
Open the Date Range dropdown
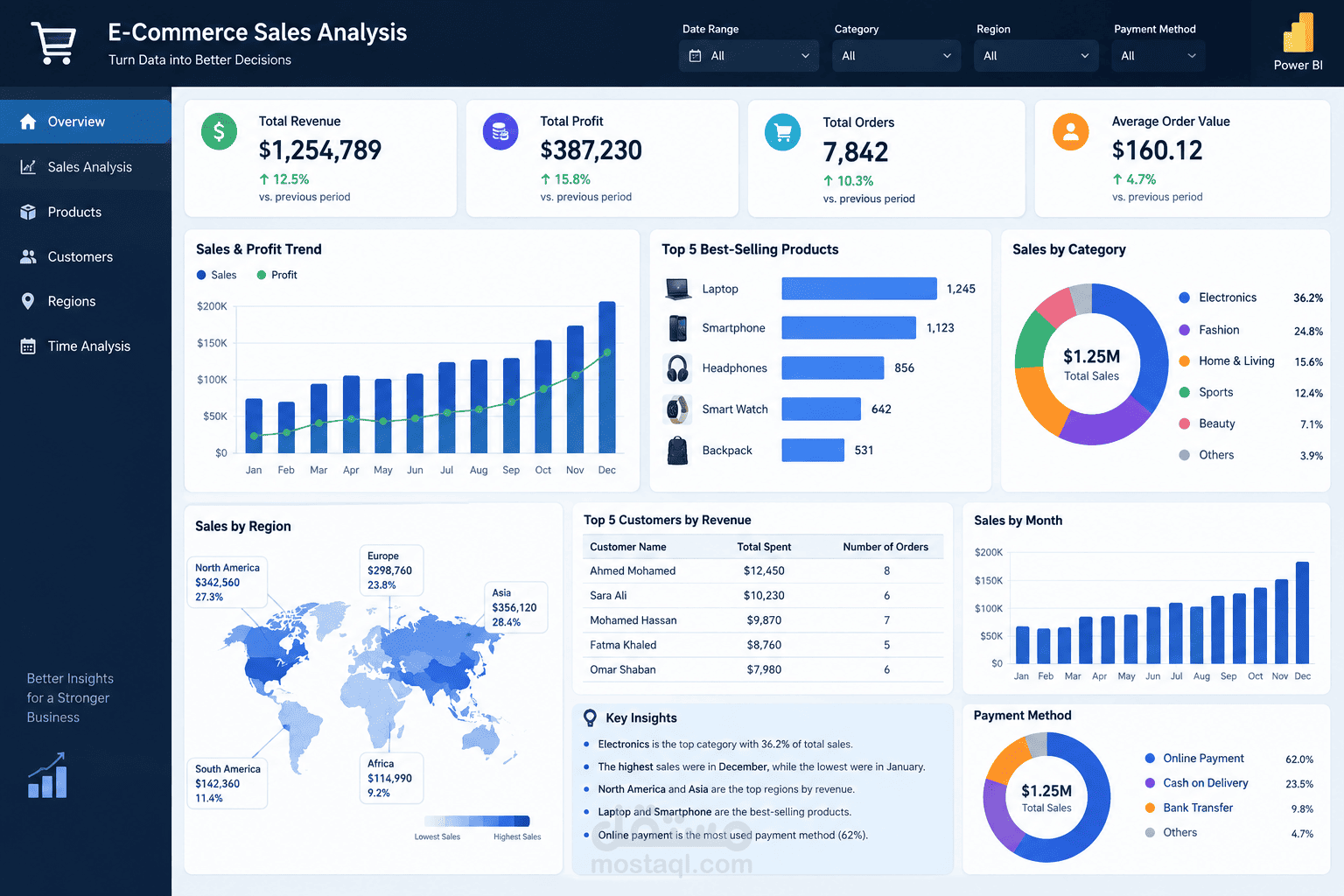coord(749,56)
